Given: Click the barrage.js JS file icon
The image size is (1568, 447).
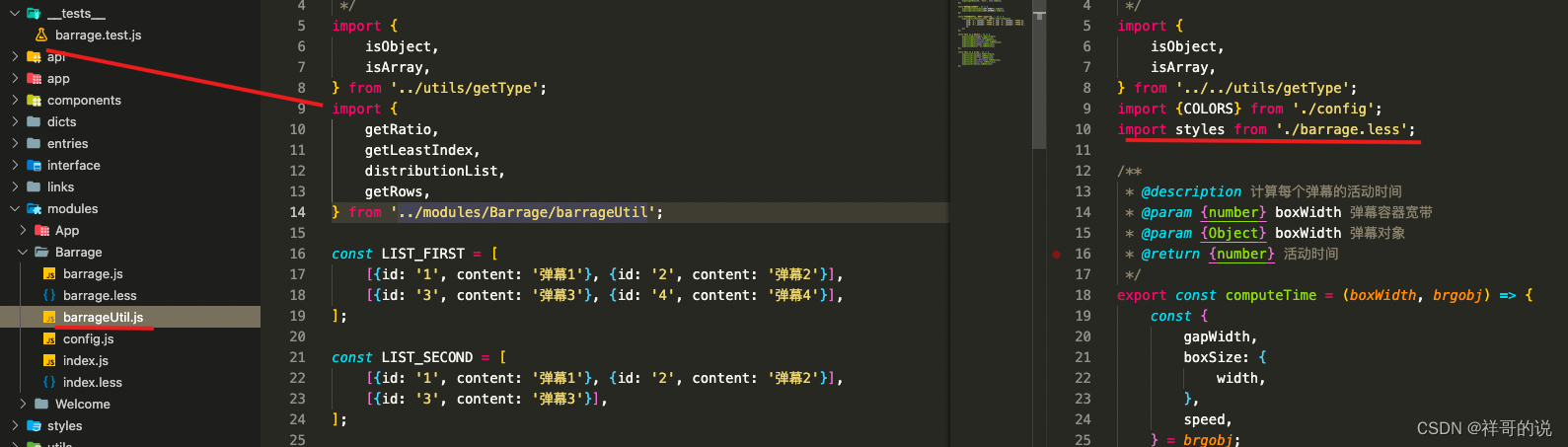Looking at the screenshot, I should point(49,274).
